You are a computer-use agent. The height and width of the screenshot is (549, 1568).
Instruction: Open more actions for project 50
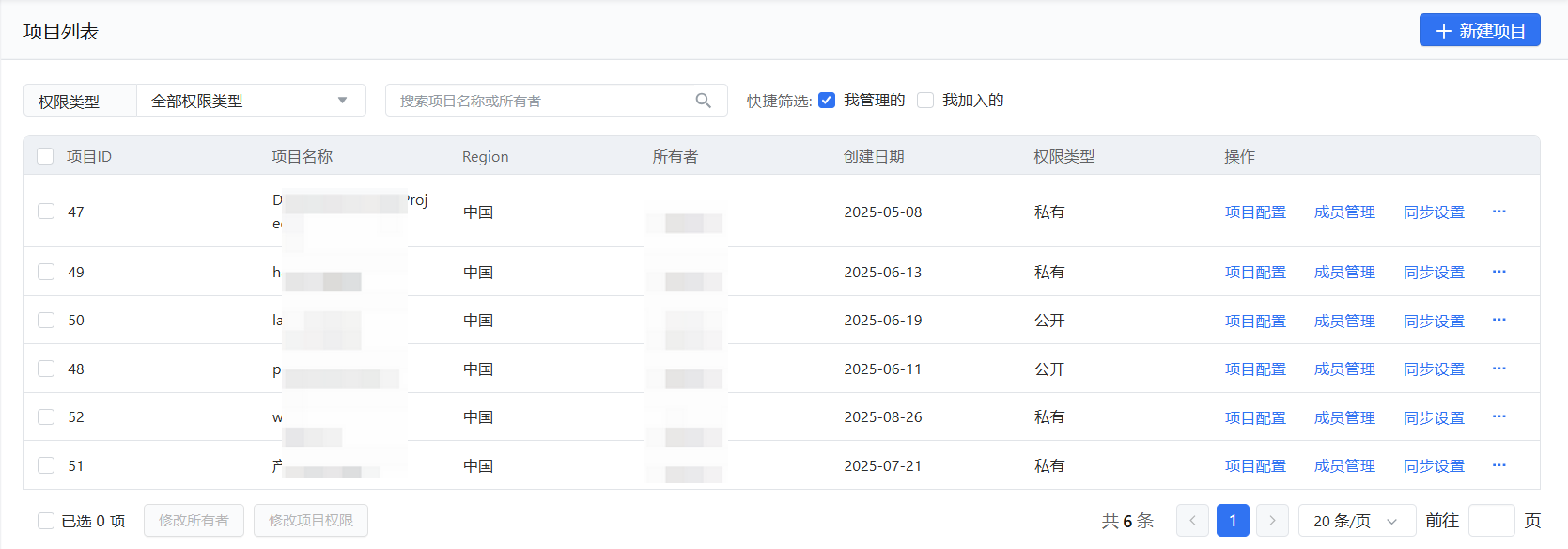pyautogui.click(x=1498, y=320)
